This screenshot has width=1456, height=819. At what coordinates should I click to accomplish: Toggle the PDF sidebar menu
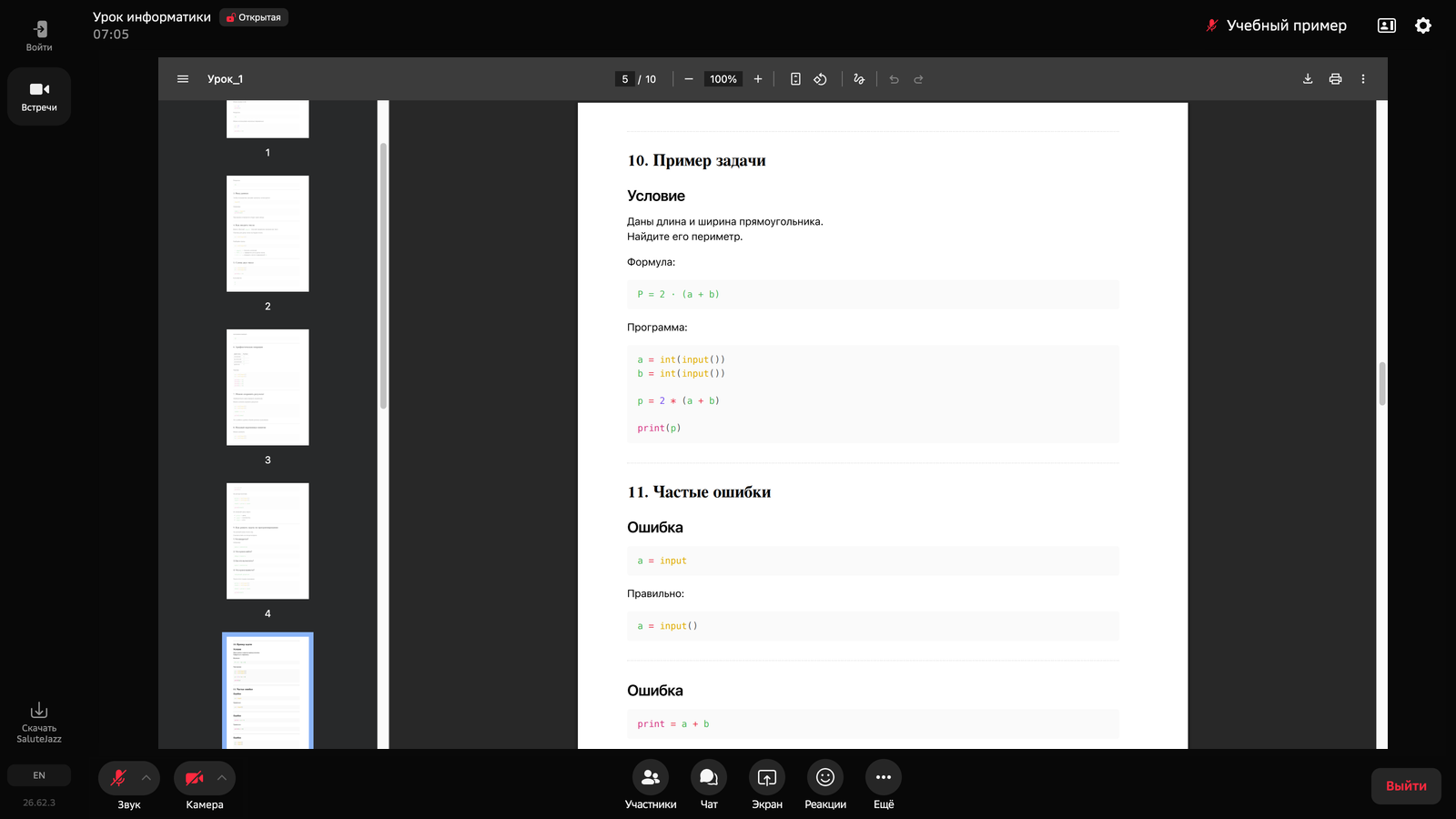(x=183, y=79)
